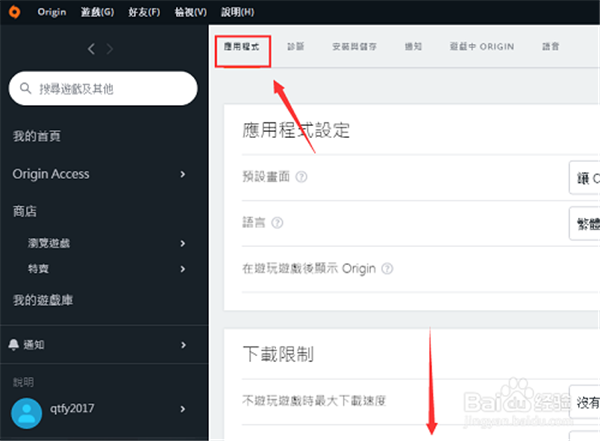Click the Origin logo icon in title bar
600x441 pixels.
point(13,11)
